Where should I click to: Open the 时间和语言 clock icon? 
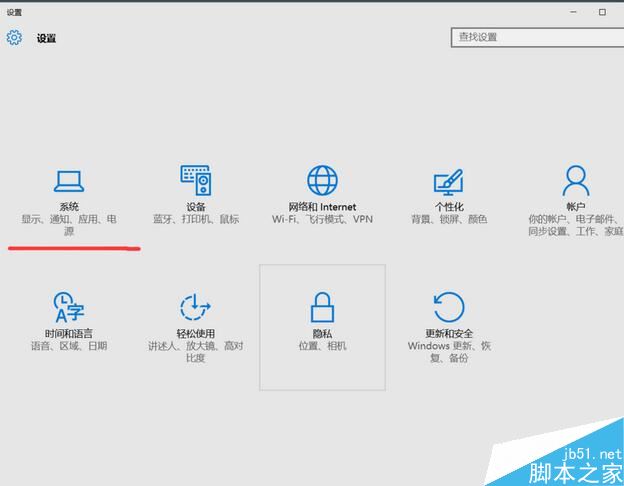pos(69,307)
